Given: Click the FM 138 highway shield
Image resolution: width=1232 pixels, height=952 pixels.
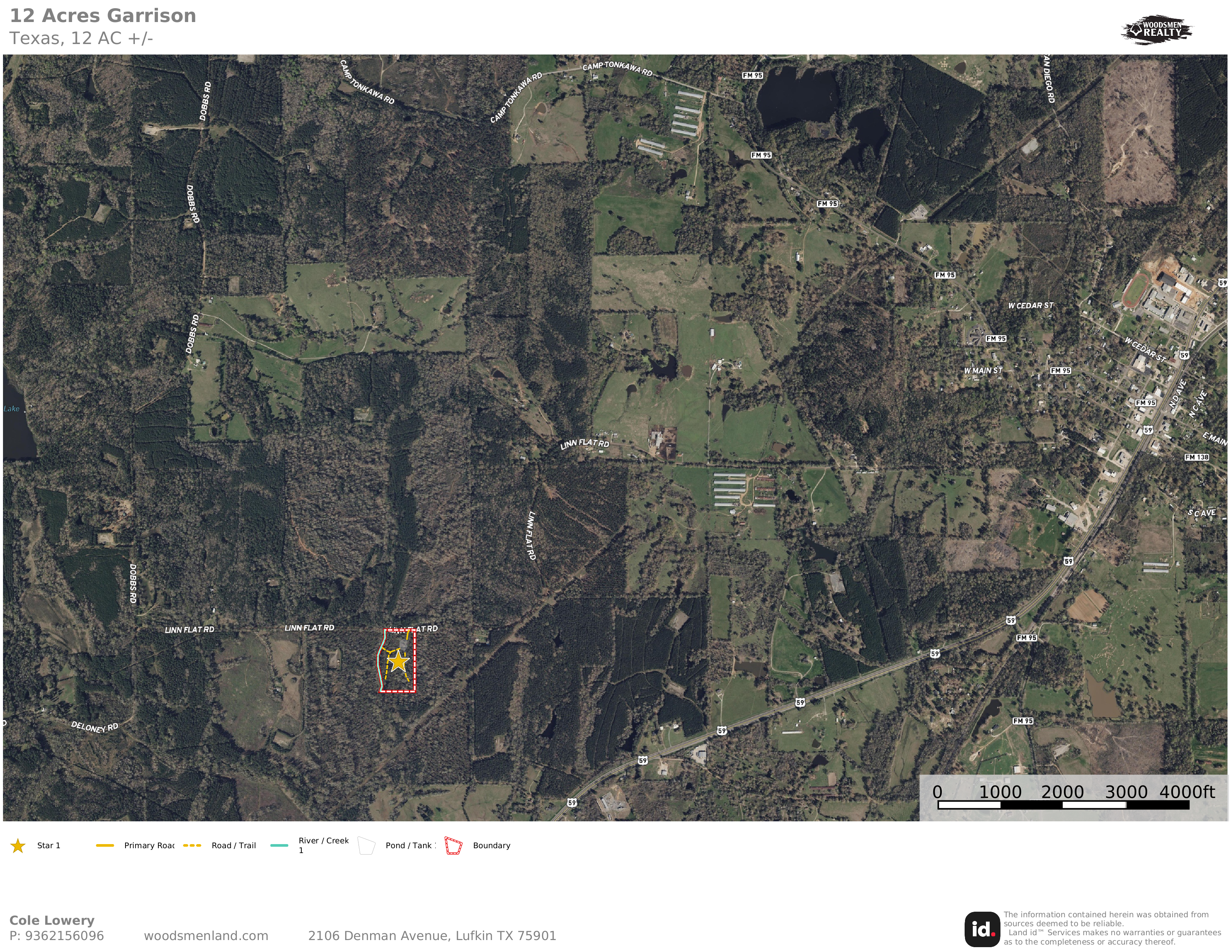Looking at the screenshot, I should pyautogui.click(x=1197, y=457).
